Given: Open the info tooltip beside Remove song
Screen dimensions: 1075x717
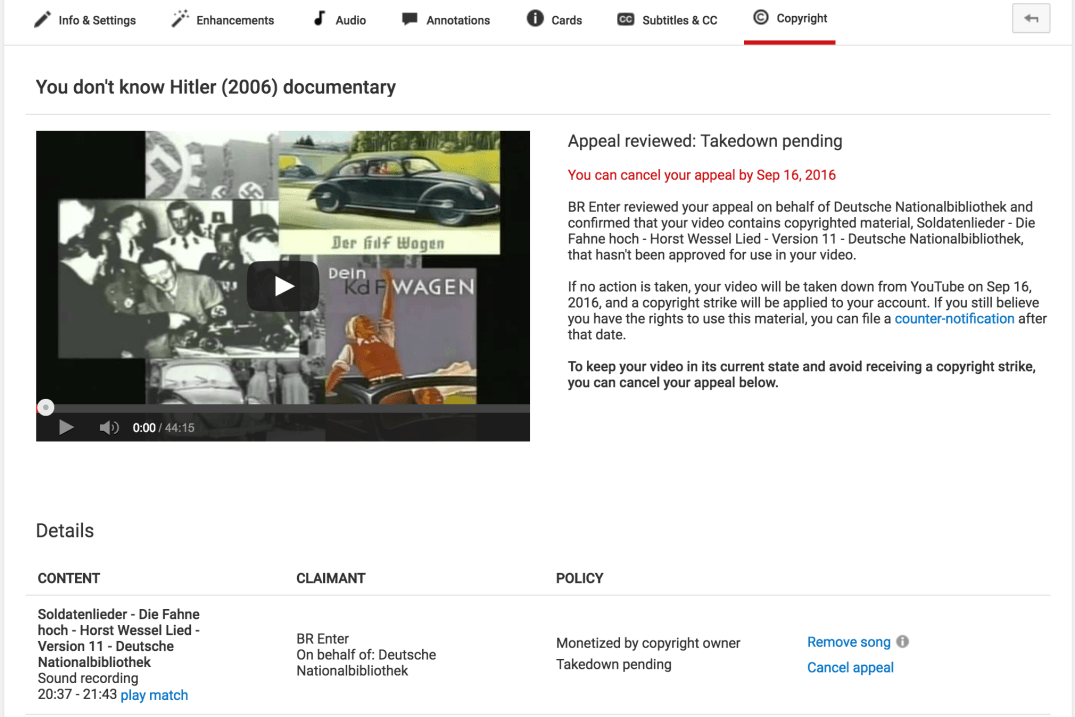Looking at the screenshot, I should coord(902,641).
